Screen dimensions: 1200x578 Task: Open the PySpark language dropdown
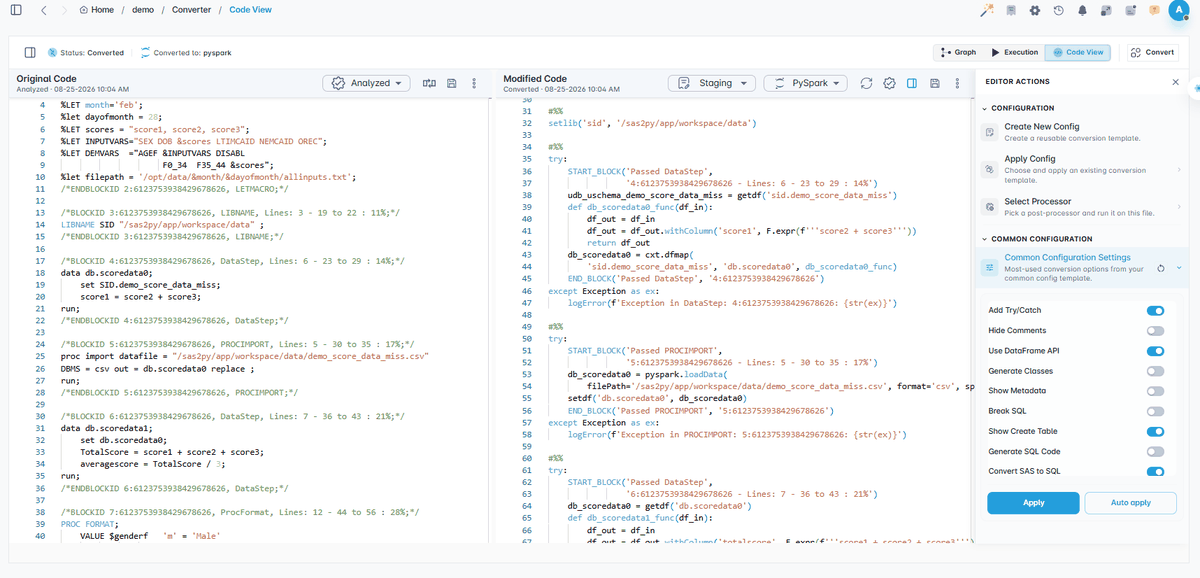point(806,83)
